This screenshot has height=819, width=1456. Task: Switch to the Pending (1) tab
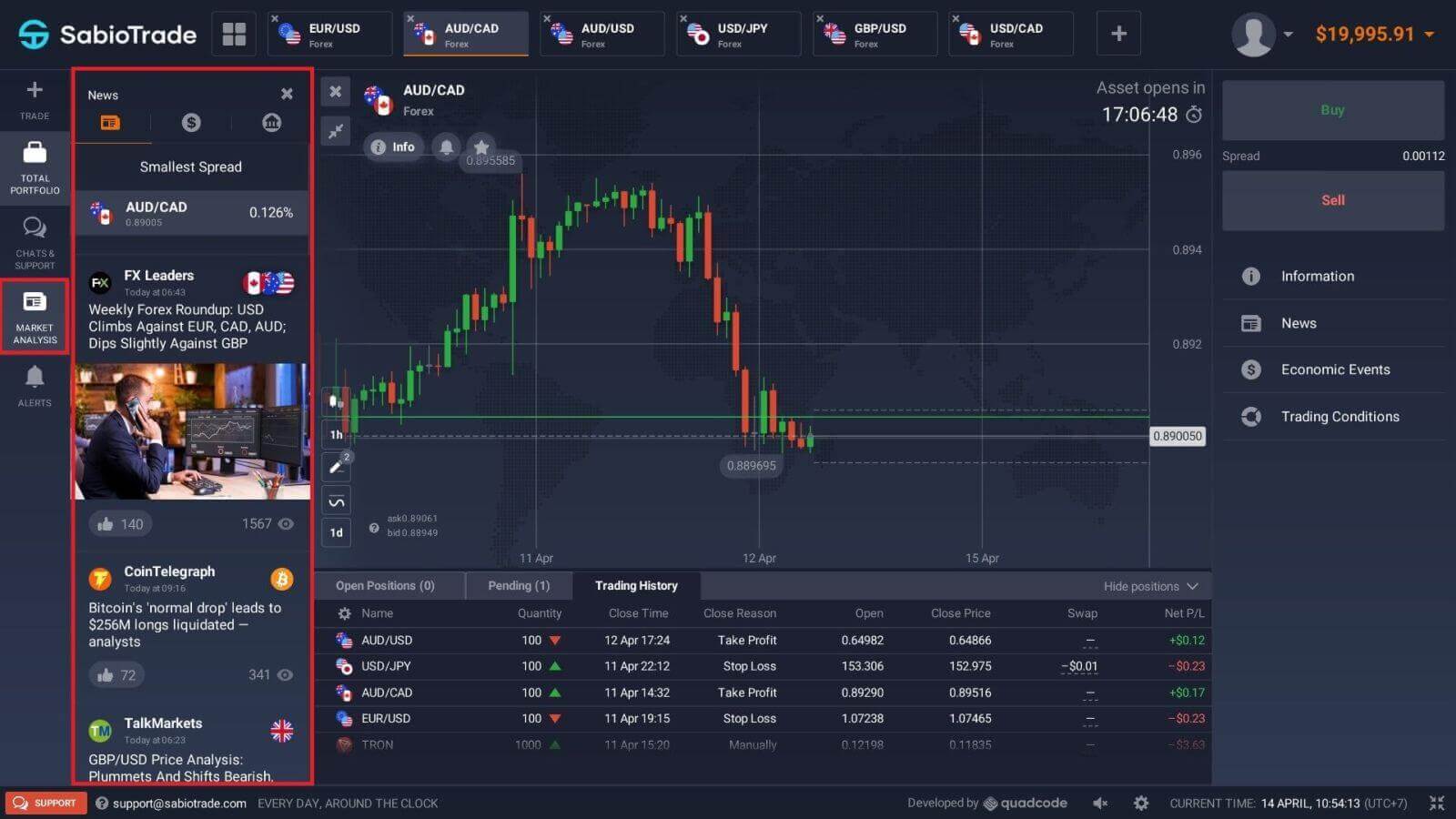[x=519, y=585]
